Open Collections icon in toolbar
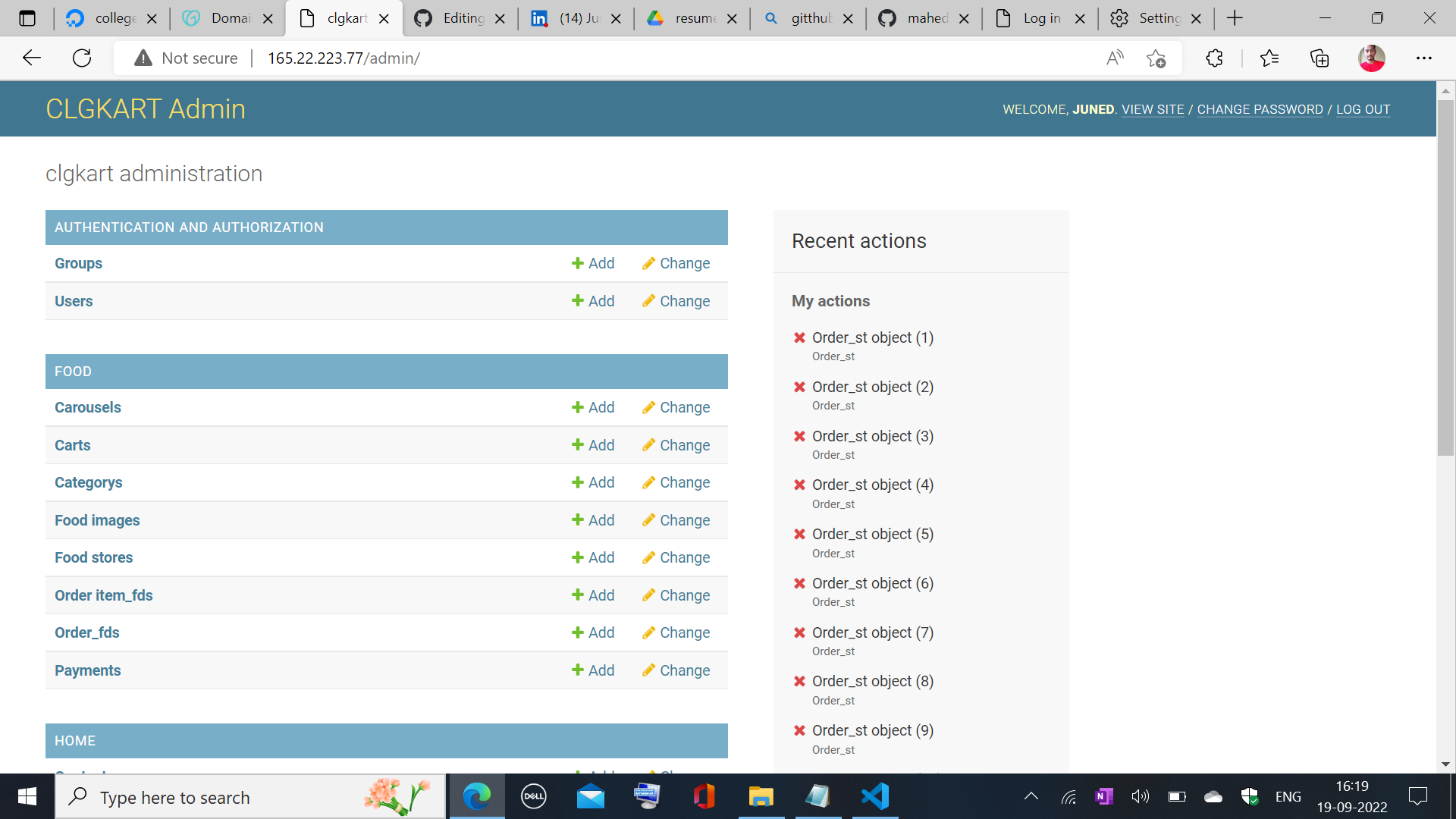1456x819 pixels. coord(1319,58)
